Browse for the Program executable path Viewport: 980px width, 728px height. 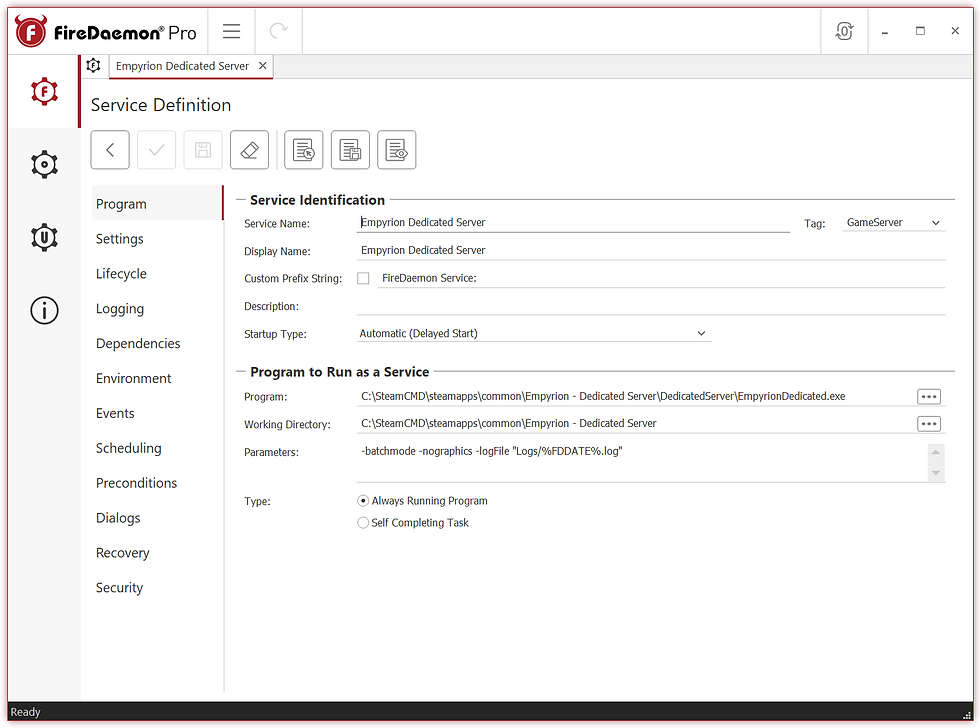(928, 396)
